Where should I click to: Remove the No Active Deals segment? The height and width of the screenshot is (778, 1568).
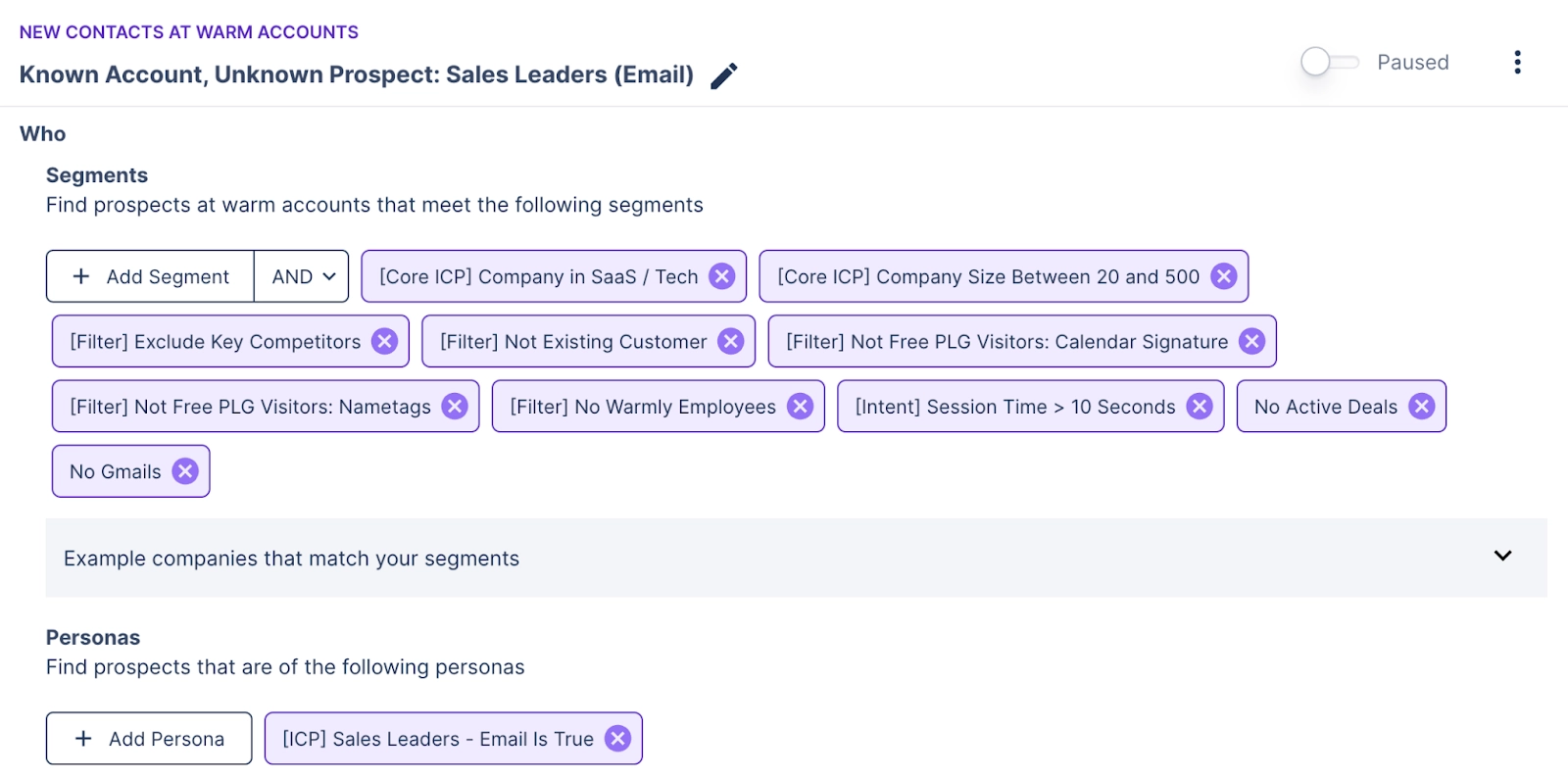(1421, 406)
